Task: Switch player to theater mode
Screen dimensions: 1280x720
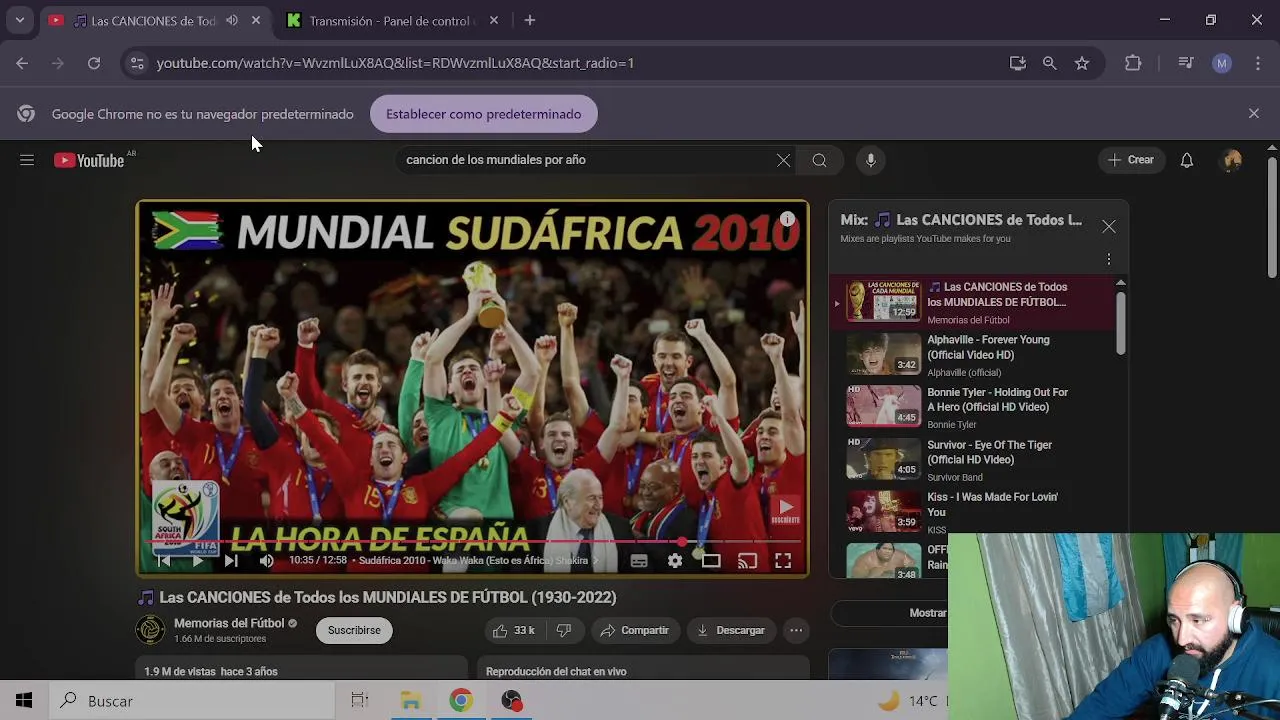Action: (x=711, y=561)
